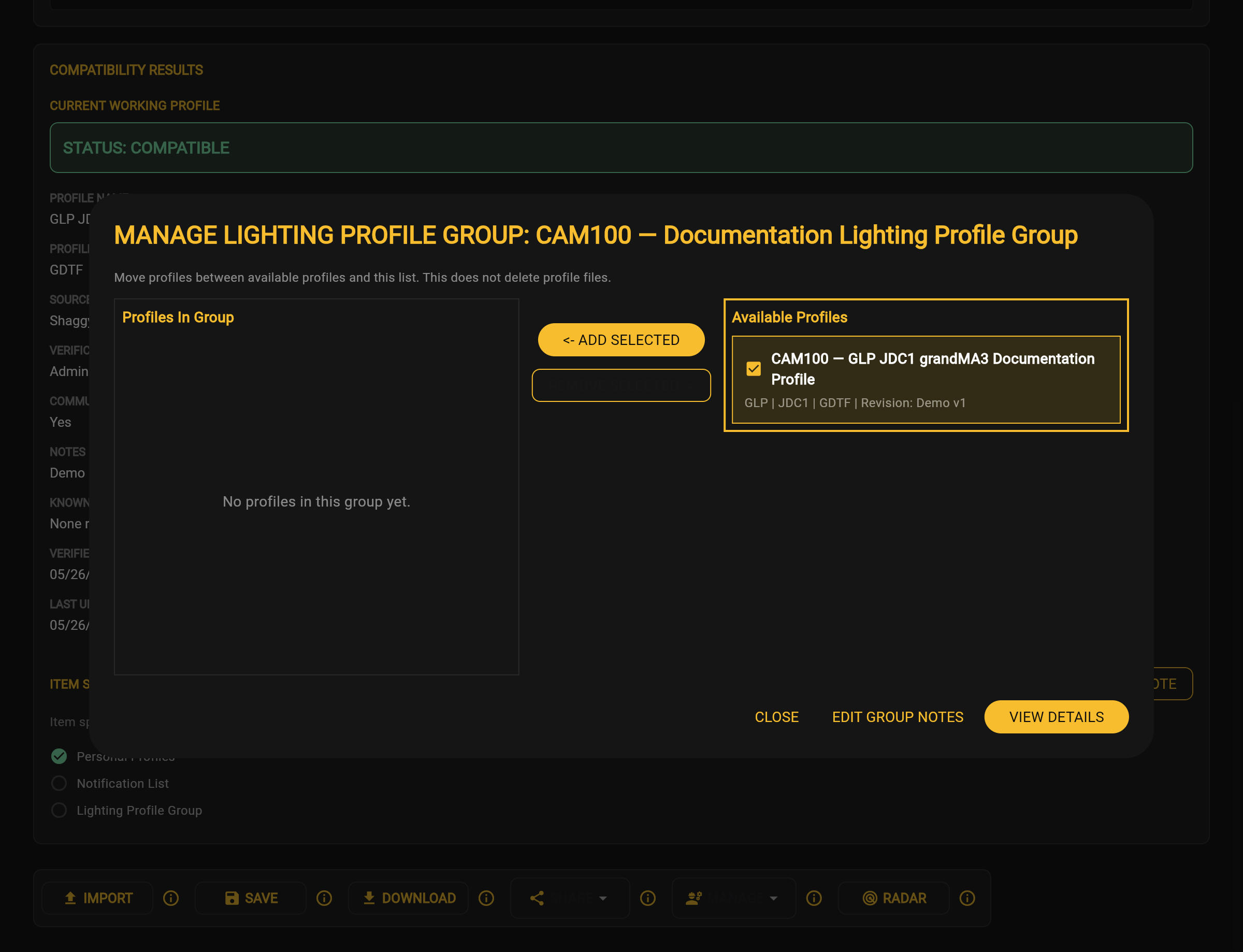Viewport: 1243px width, 952px height.
Task: Click the 'No profiles in this group yet.' message
Action: [x=316, y=501]
